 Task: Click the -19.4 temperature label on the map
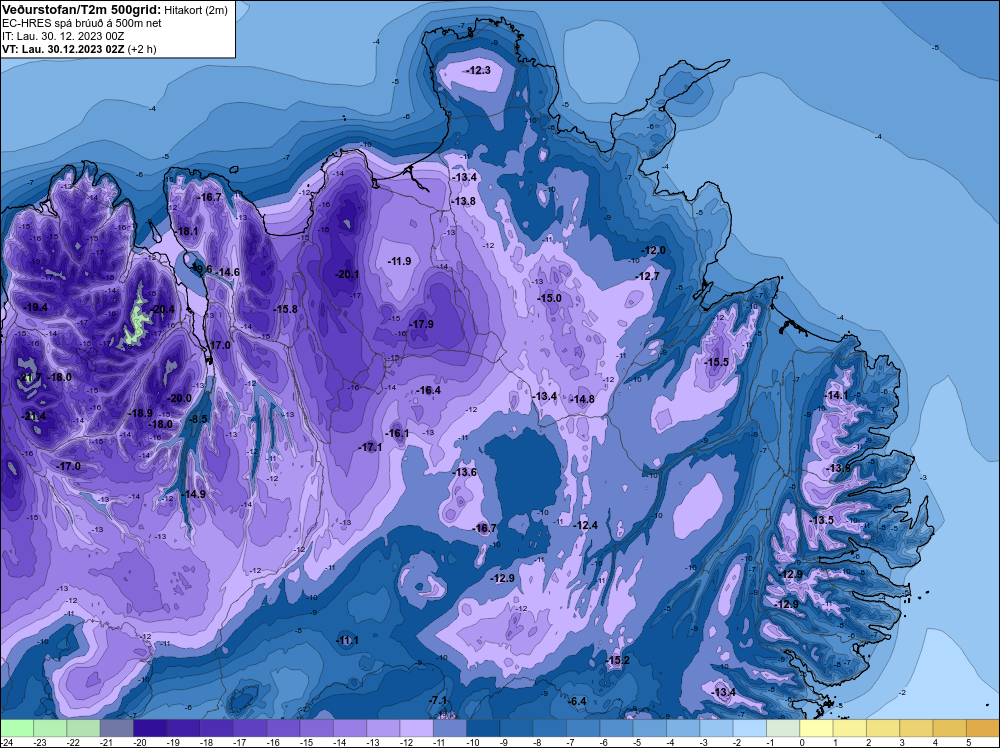[35, 307]
